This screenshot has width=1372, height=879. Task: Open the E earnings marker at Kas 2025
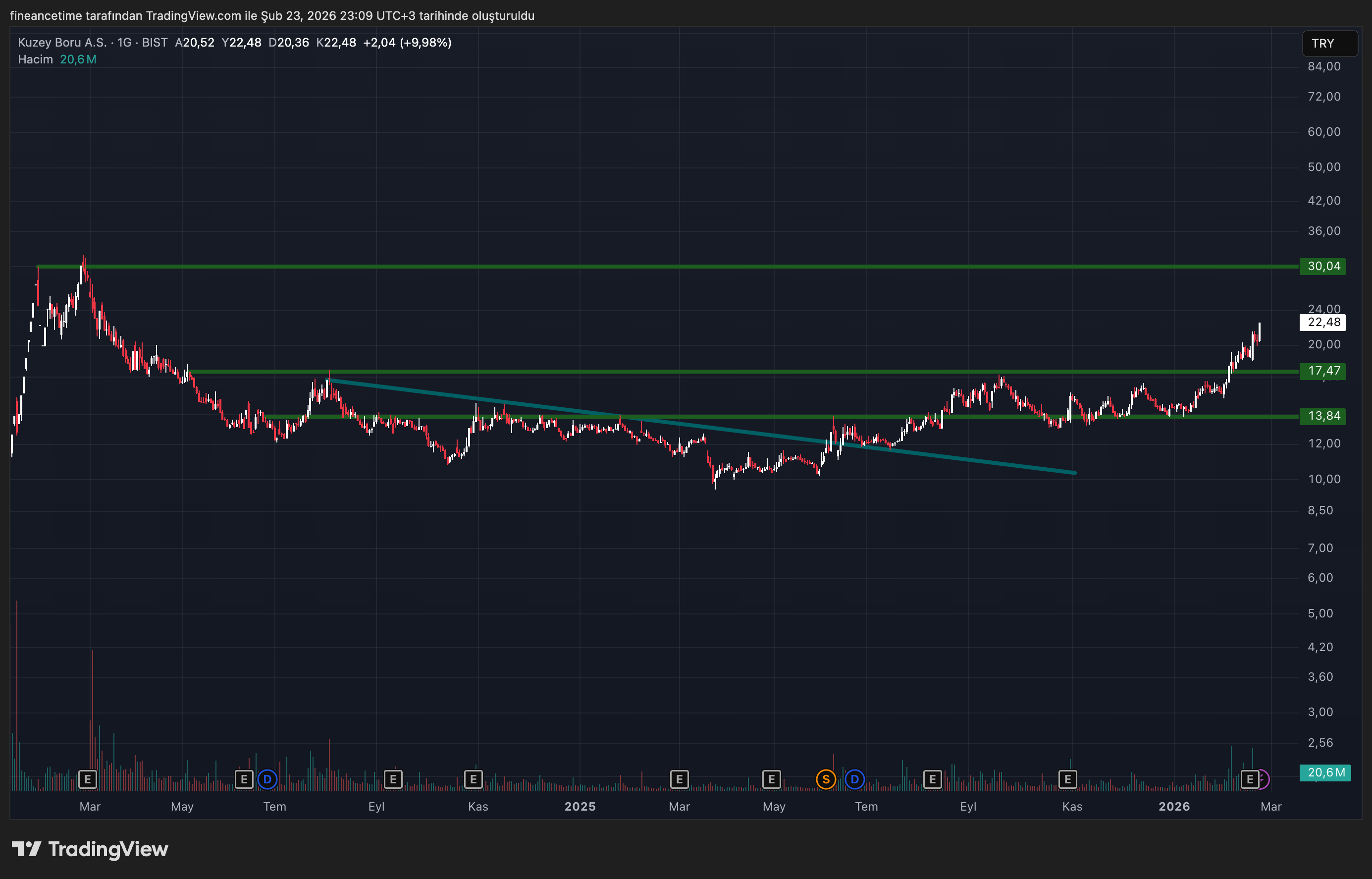coord(1067,779)
